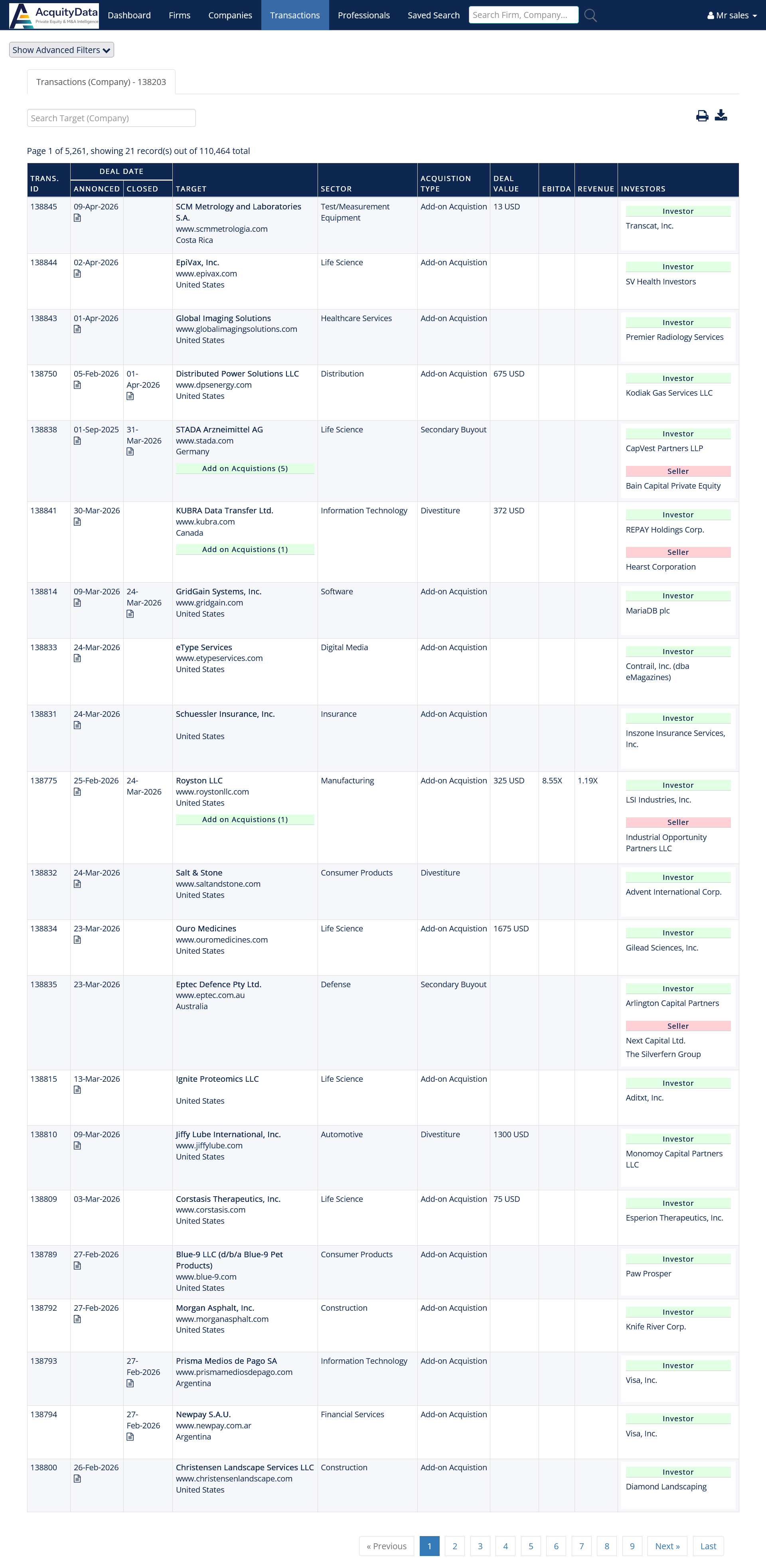The width and height of the screenshot is (766, 1568).
Task: Expand KUBRA's Add on Acquisitions (1)
Action: click(x=245, y=550)
